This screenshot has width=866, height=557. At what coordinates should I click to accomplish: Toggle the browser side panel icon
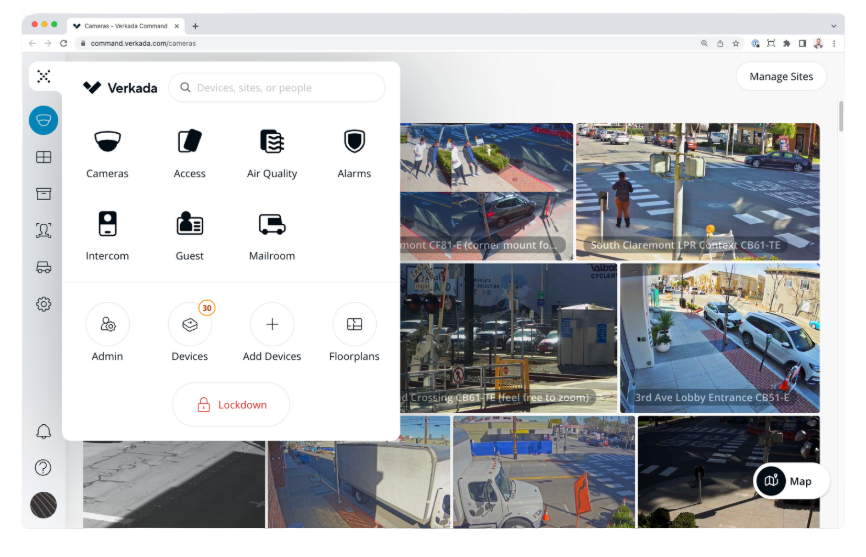[802, 43]
